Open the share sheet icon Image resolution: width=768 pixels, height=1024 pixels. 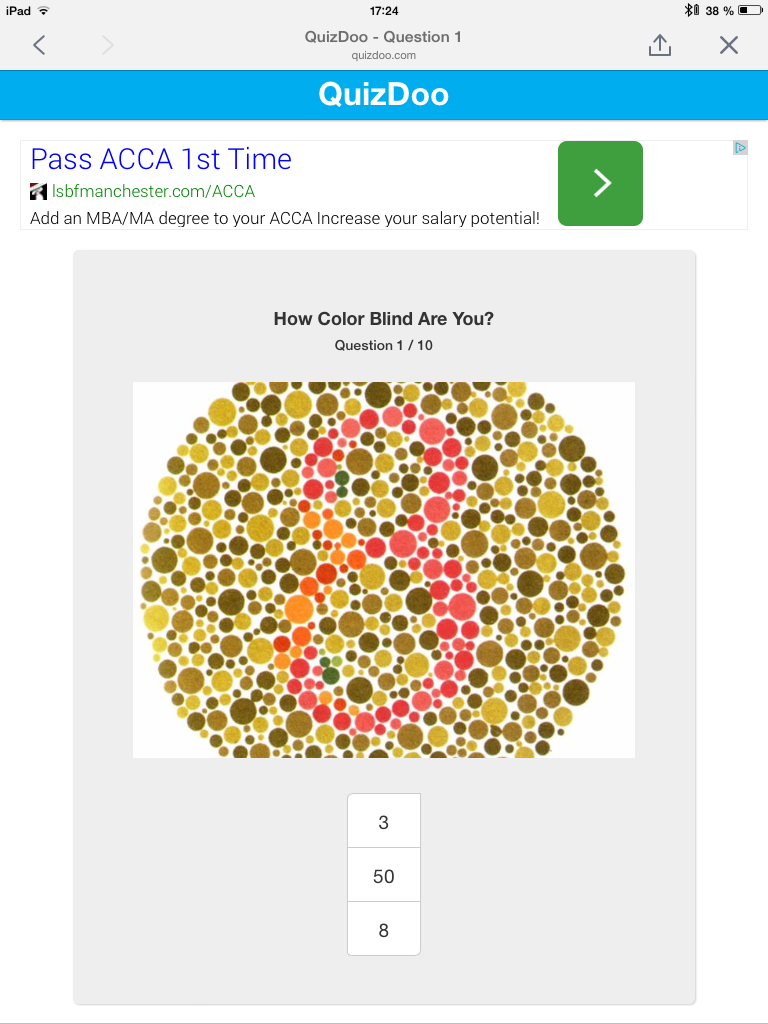pyautogui.click(x=660, y=45)
